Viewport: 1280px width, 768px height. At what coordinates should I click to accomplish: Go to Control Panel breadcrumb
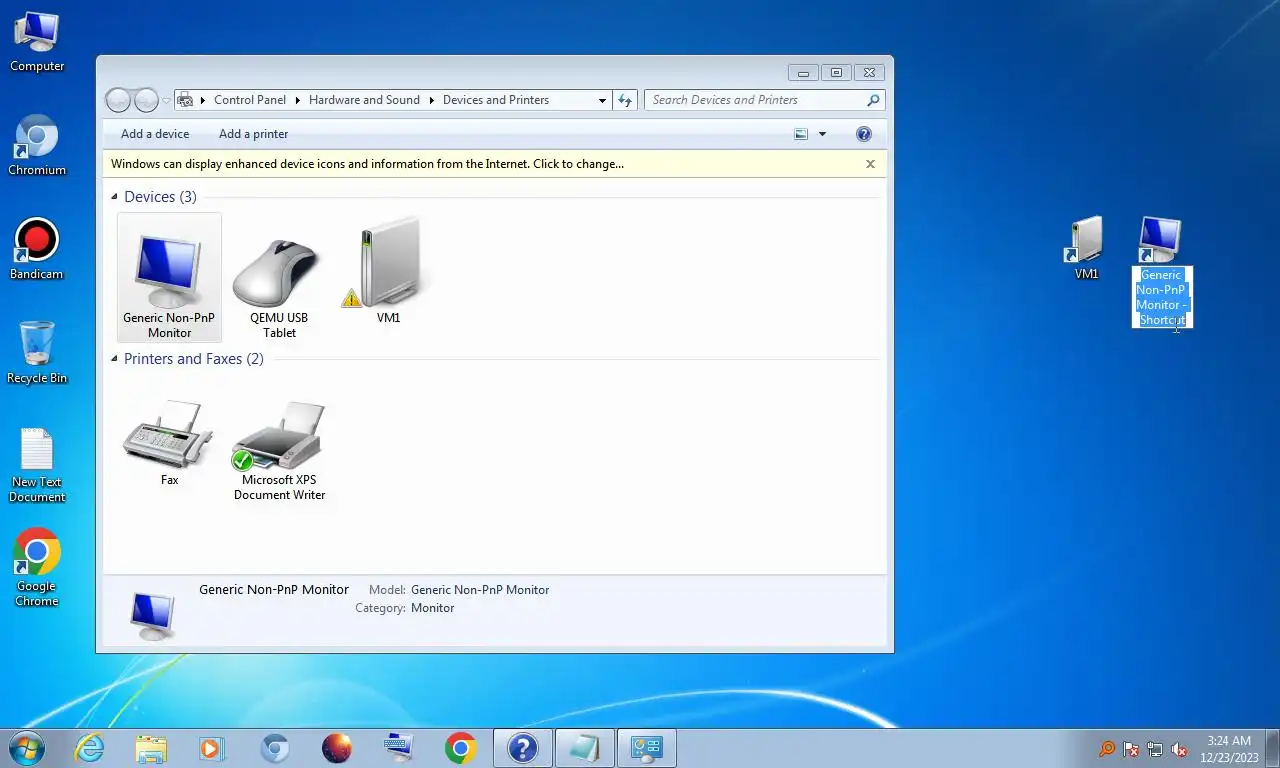click(250, 100)
